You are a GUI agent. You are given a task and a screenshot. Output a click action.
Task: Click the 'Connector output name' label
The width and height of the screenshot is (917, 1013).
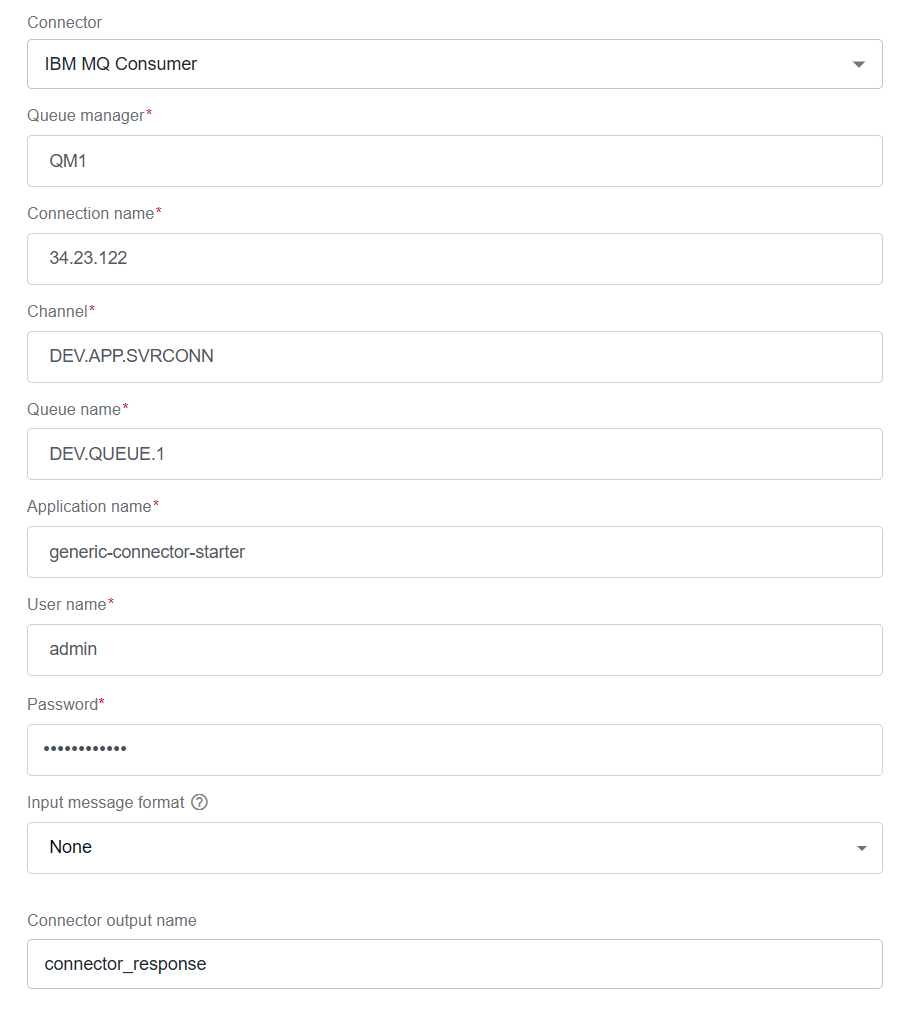click(112, 921)
